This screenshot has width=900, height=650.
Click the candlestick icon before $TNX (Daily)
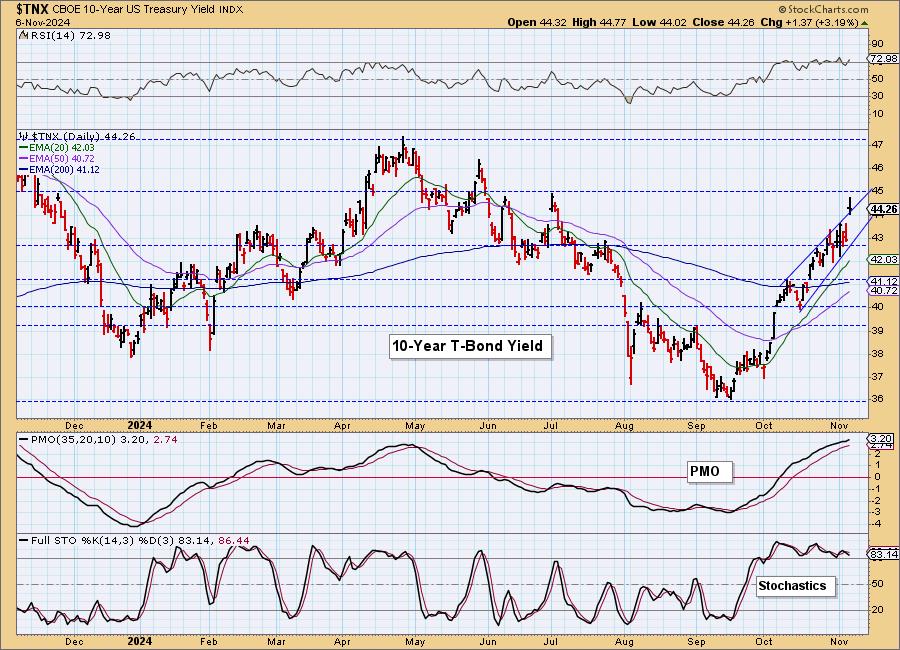click(24, 136)
